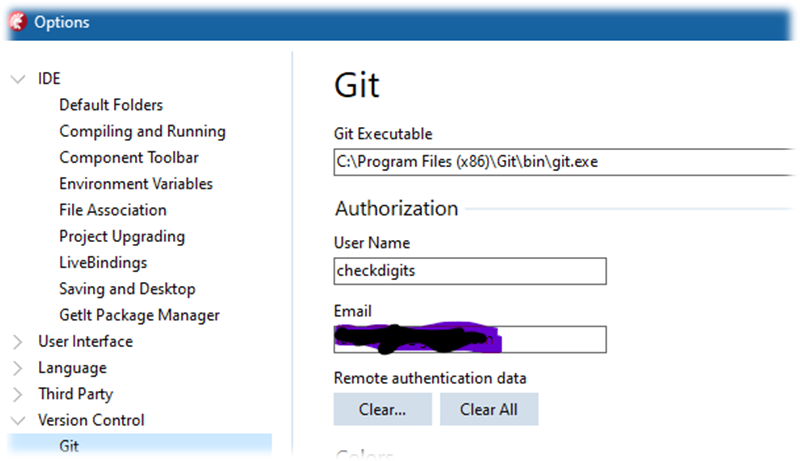Select GetIt Package Manager entry
This screenshot has width=800, height=461.
click(x=139, y=315)
